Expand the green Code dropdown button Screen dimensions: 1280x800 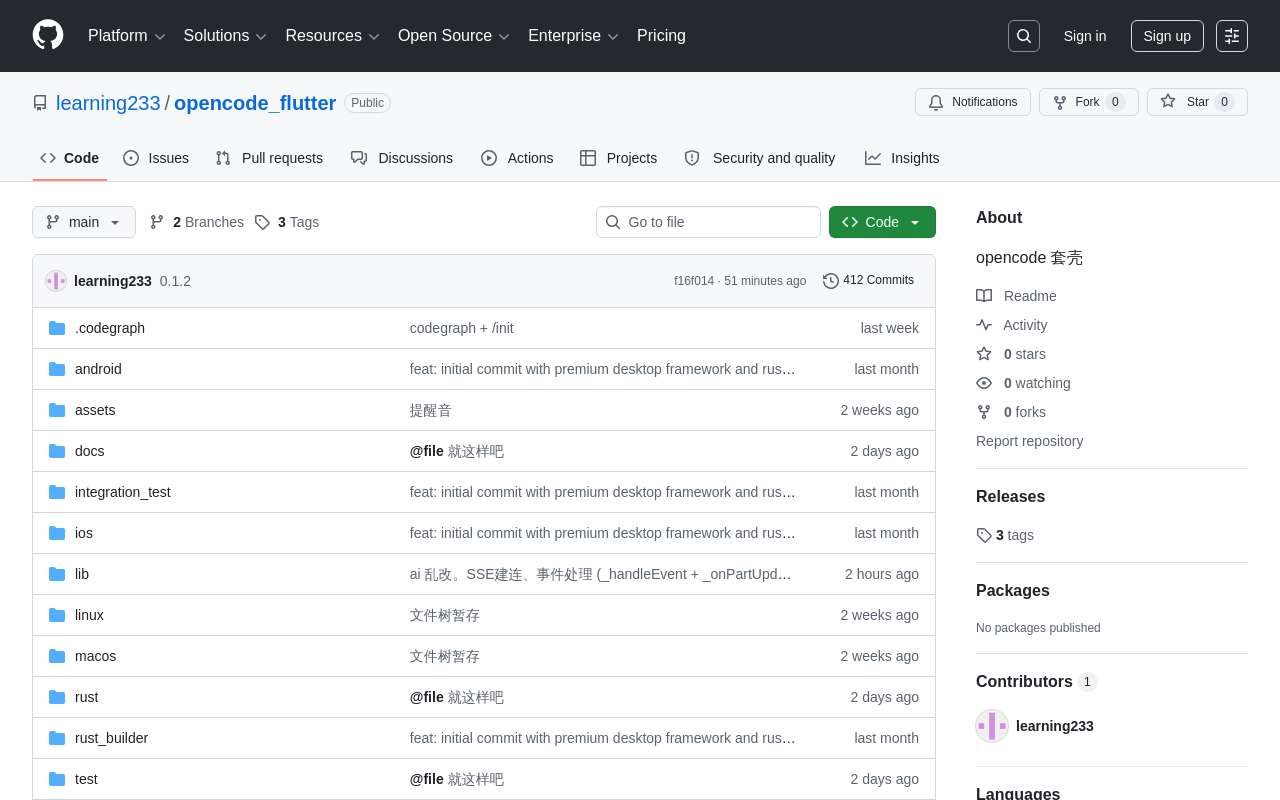pos(882,222)
